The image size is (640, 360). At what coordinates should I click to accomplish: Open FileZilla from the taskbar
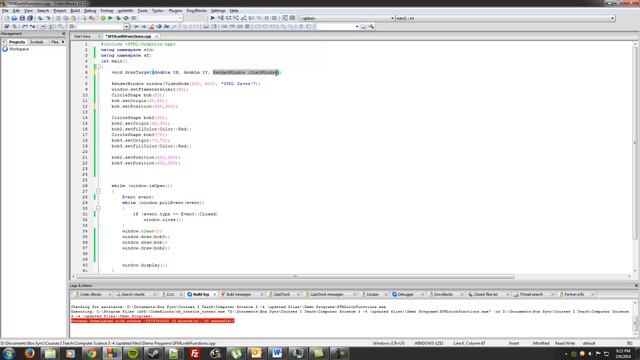pyautogui.click(x=195, y=353)
